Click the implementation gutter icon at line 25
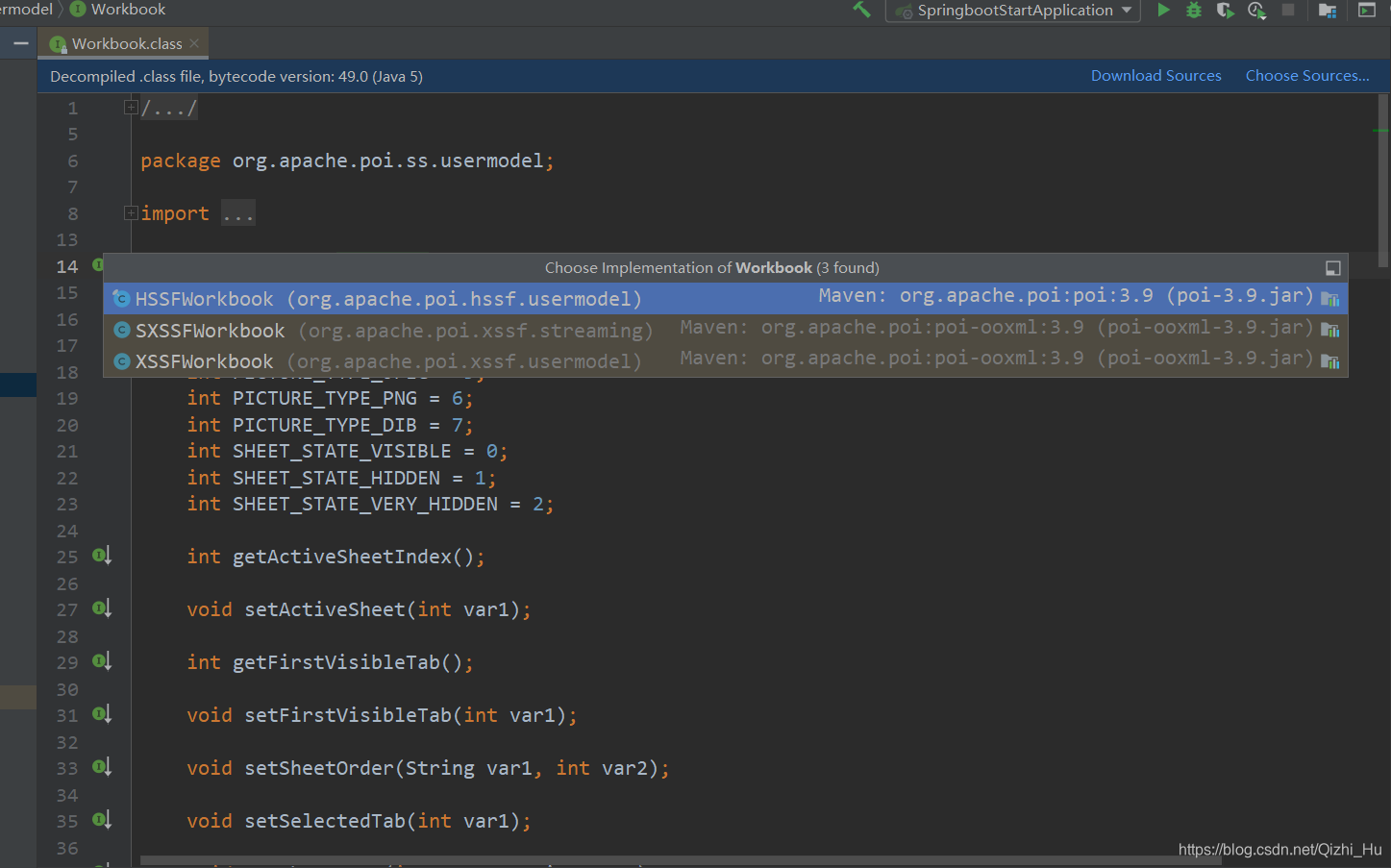The height and width of the screenshot is (868, 1391). point(102,556)
